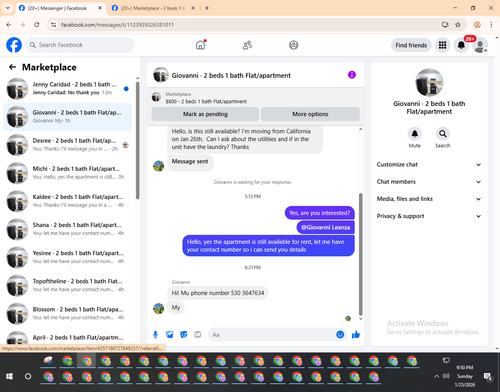Click the chat messages scrollbar

tap(360, 254)
